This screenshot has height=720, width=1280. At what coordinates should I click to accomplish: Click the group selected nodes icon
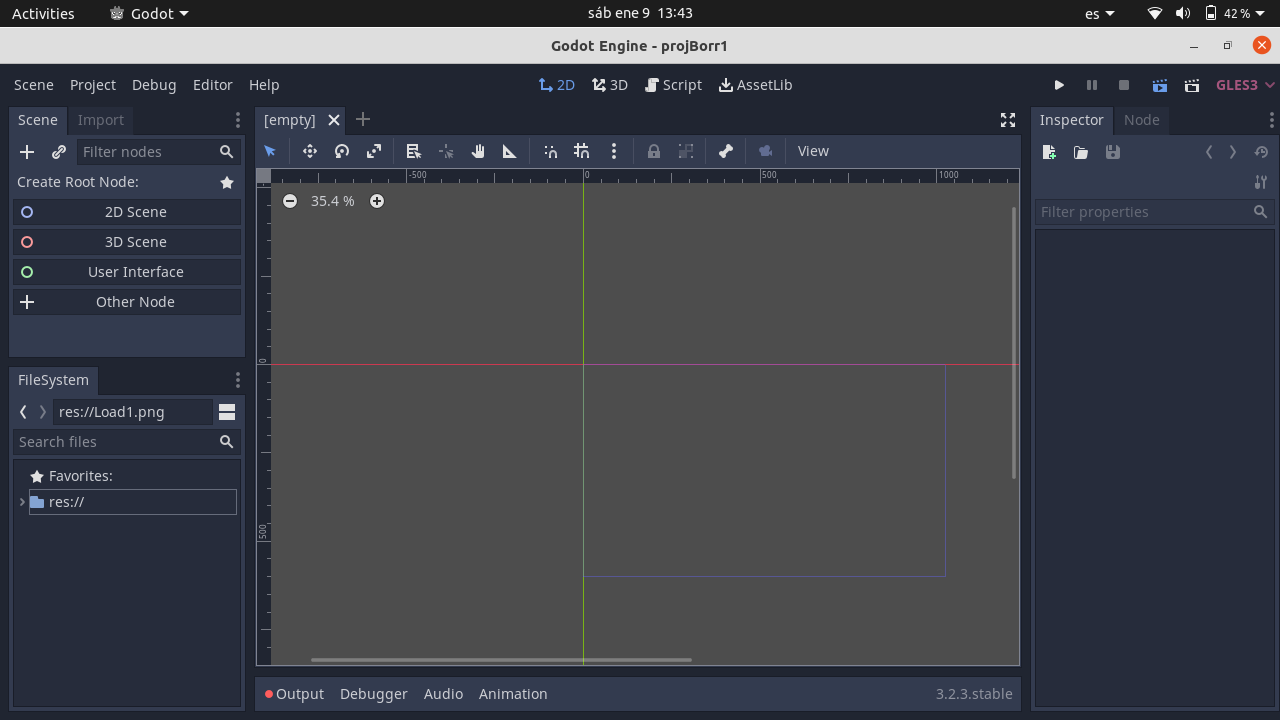[686, 151]
